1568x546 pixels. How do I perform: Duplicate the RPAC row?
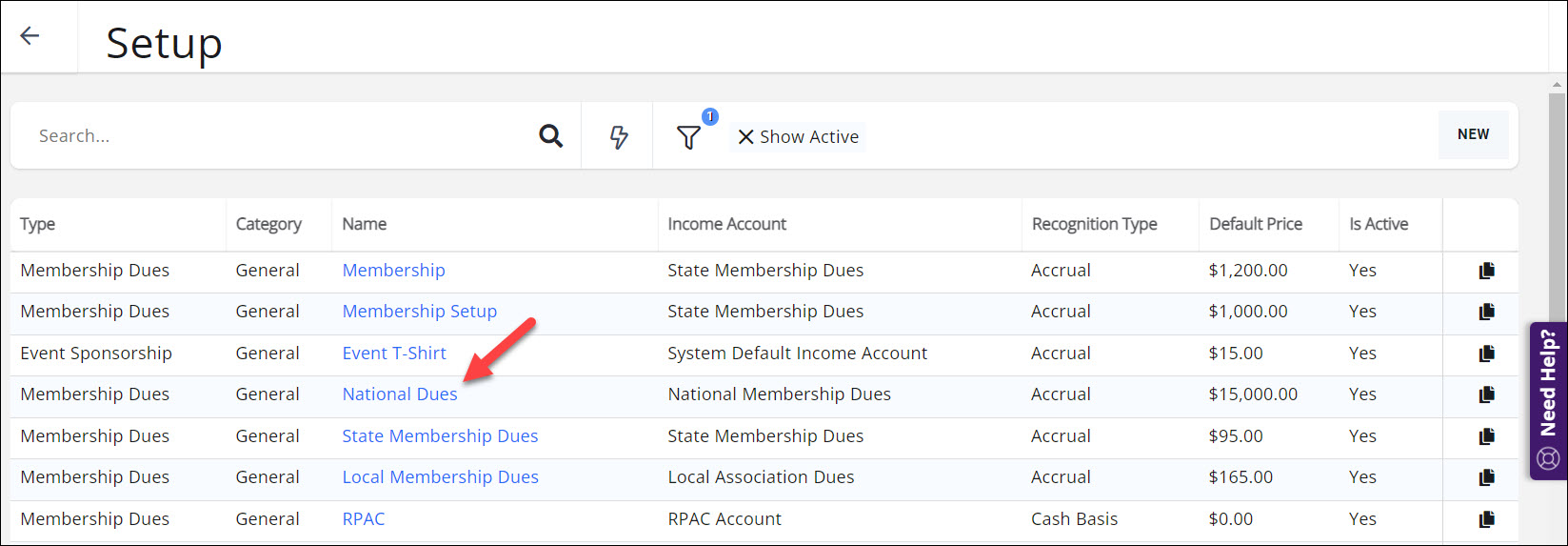click(1486, 519)
